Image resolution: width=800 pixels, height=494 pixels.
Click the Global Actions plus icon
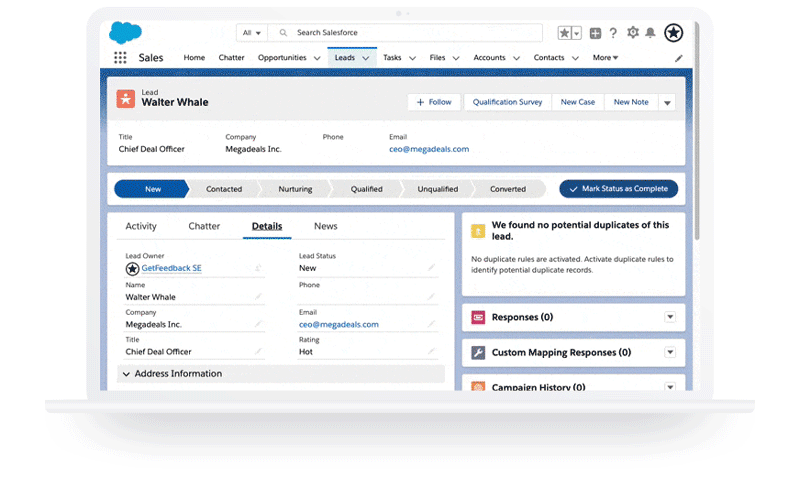(595, 33)
